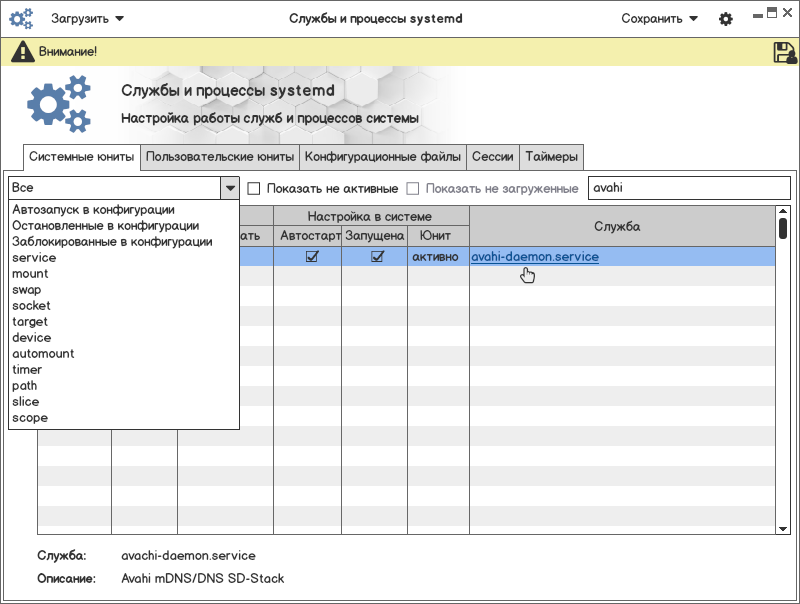Click the gears app icon in title bar
Image resolution: width=800 pixels, height=604 pixels.
(x=21, y=18)
